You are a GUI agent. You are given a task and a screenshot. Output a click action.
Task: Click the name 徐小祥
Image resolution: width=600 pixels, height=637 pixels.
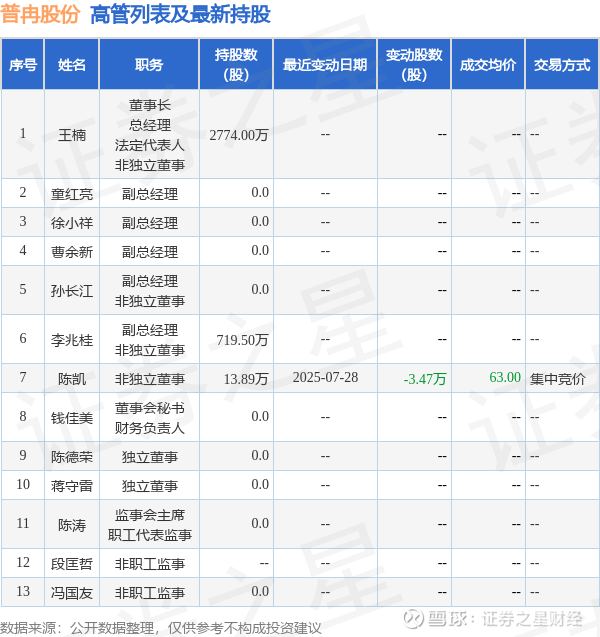[72, 223]
